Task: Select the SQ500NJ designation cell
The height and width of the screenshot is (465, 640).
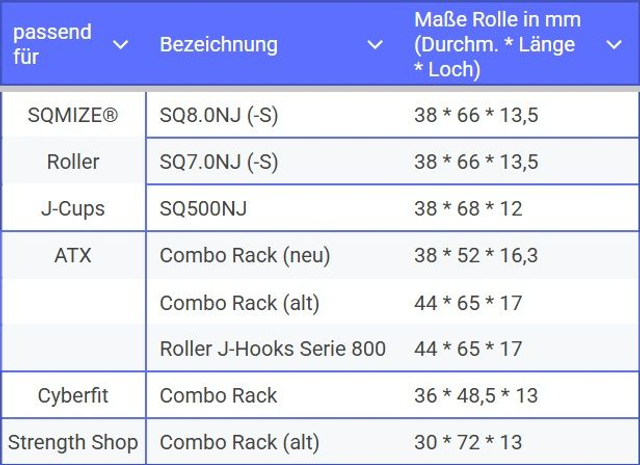Action: point(204,209)
